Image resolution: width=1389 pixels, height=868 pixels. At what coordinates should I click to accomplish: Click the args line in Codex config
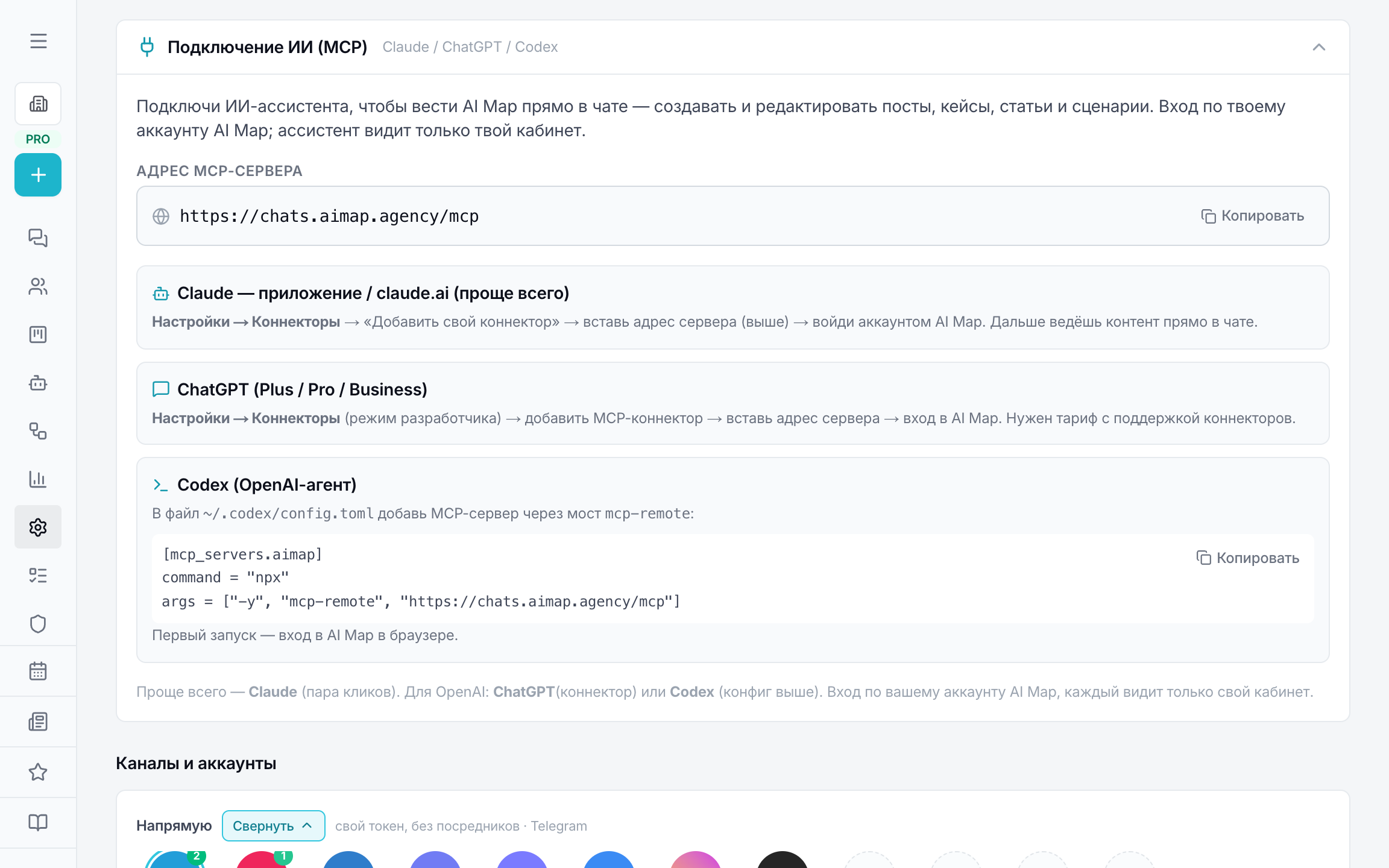(x=421, y=602)
